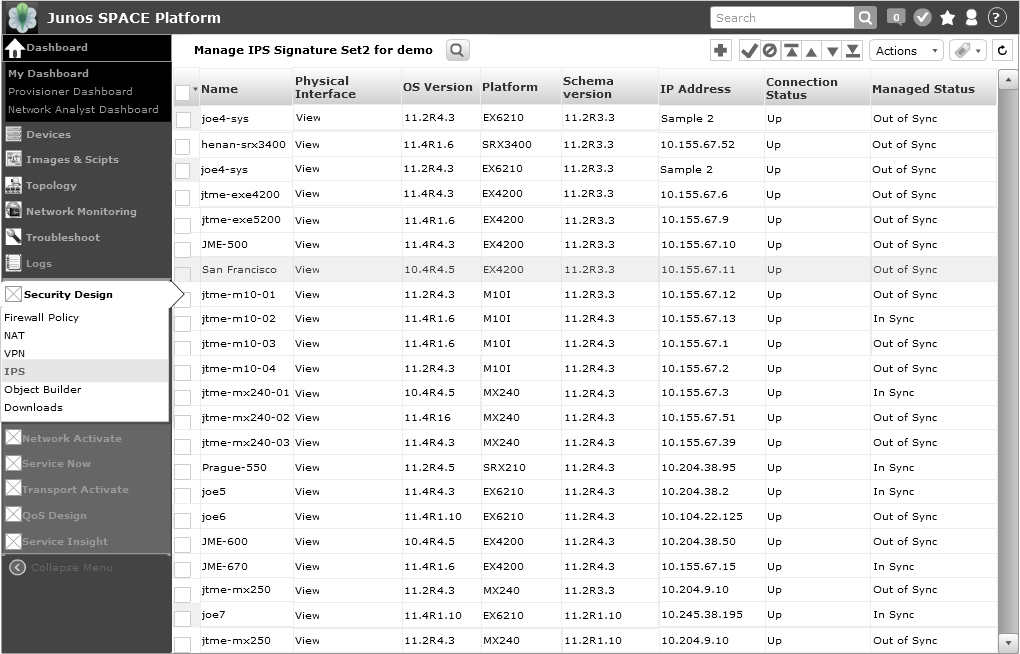1020x654 pixels.
Task: Click the disable circle-slash icon
Action: (770, 50)
